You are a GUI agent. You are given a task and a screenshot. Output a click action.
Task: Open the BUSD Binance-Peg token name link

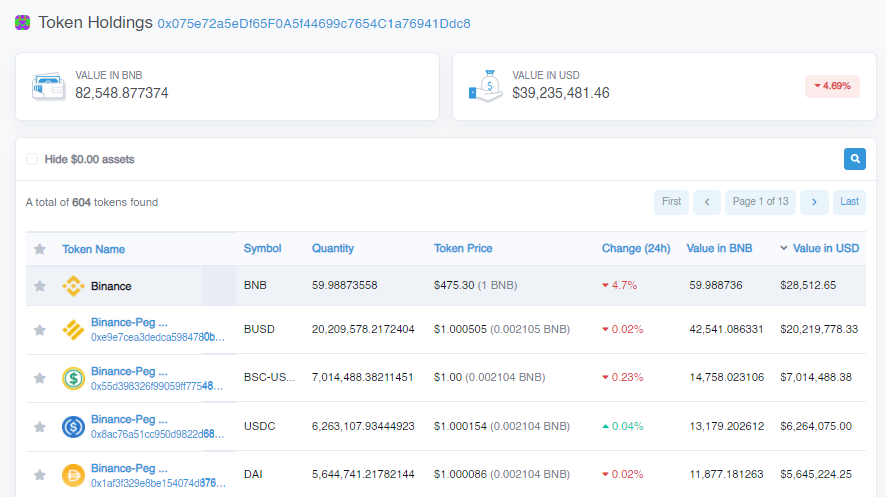129,322
